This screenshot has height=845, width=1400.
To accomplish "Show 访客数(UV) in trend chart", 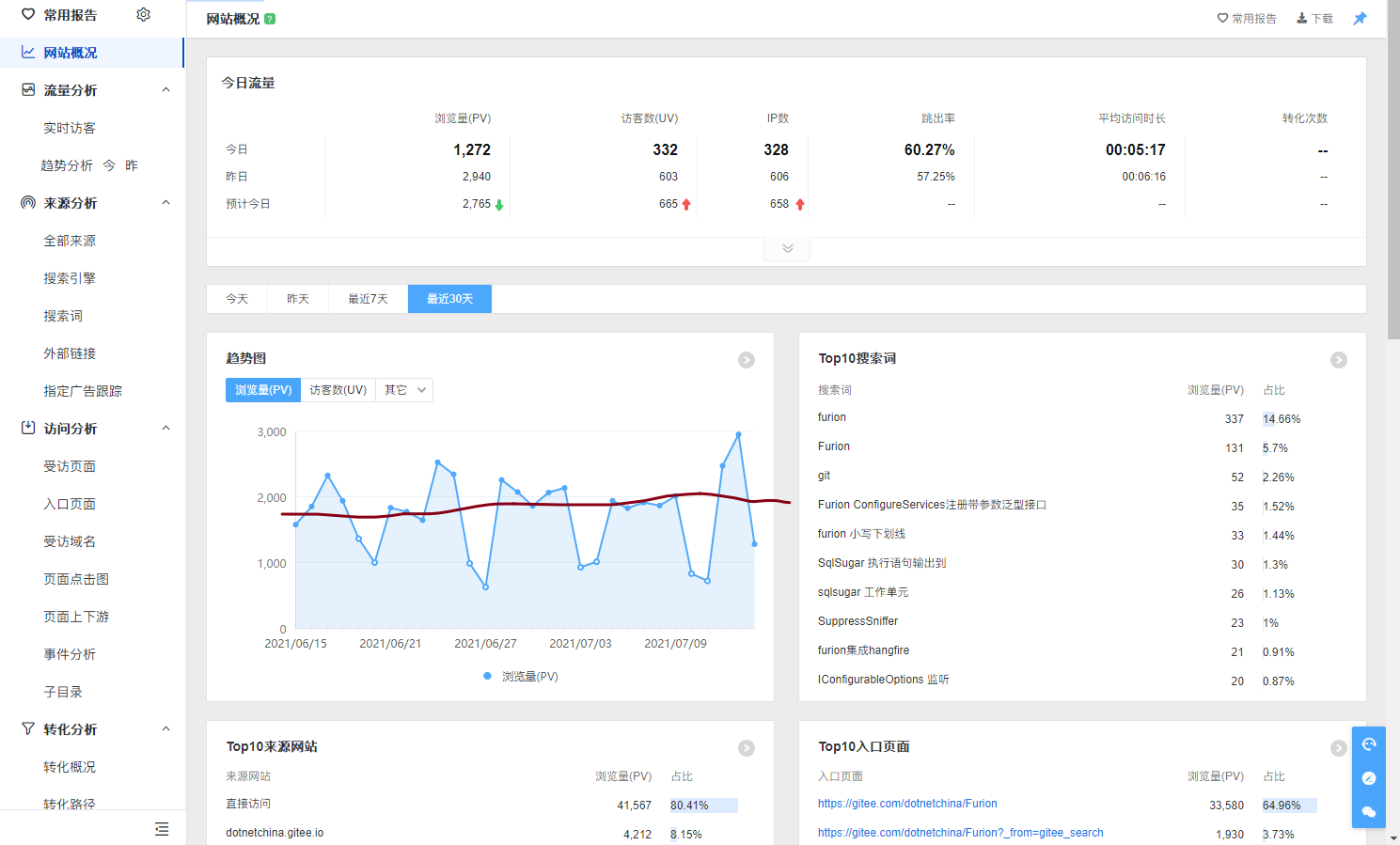I will [x=338, y=390].
